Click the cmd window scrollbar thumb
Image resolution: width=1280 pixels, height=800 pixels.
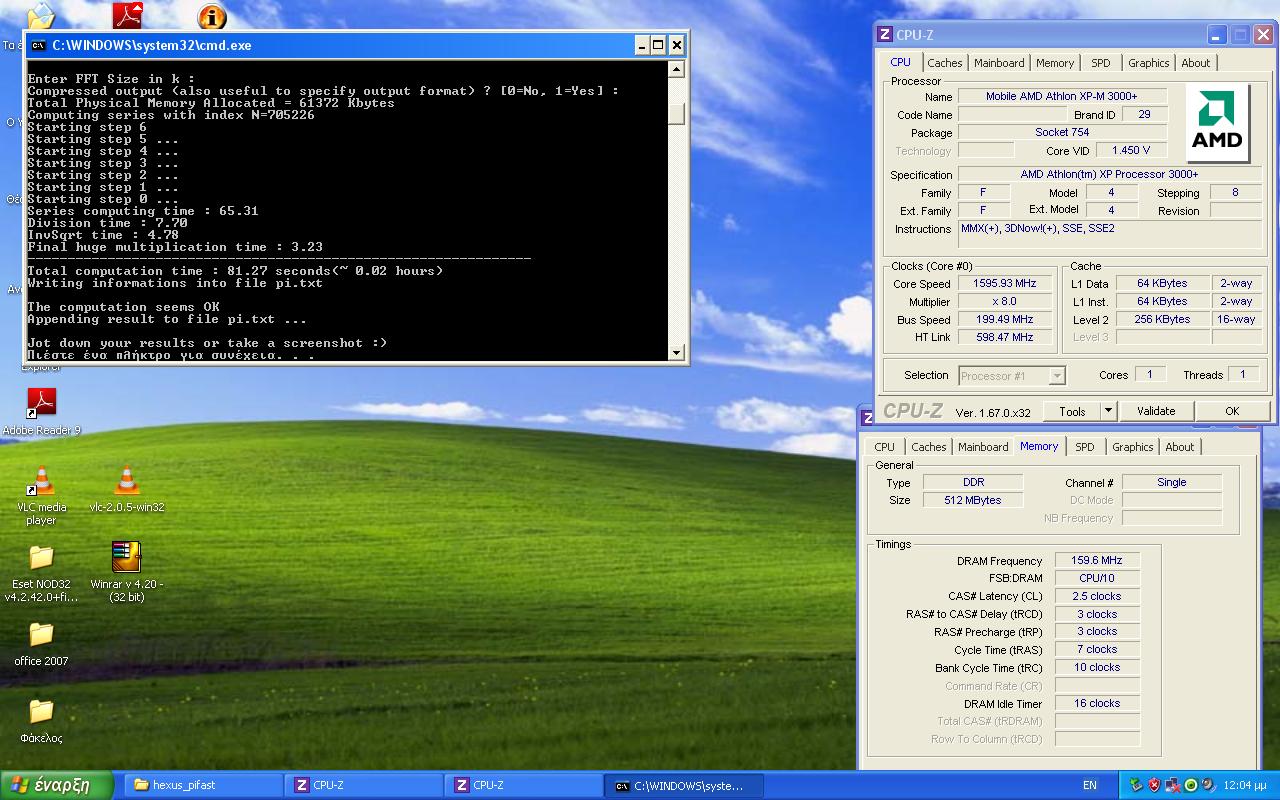click(x=677, y=114)
